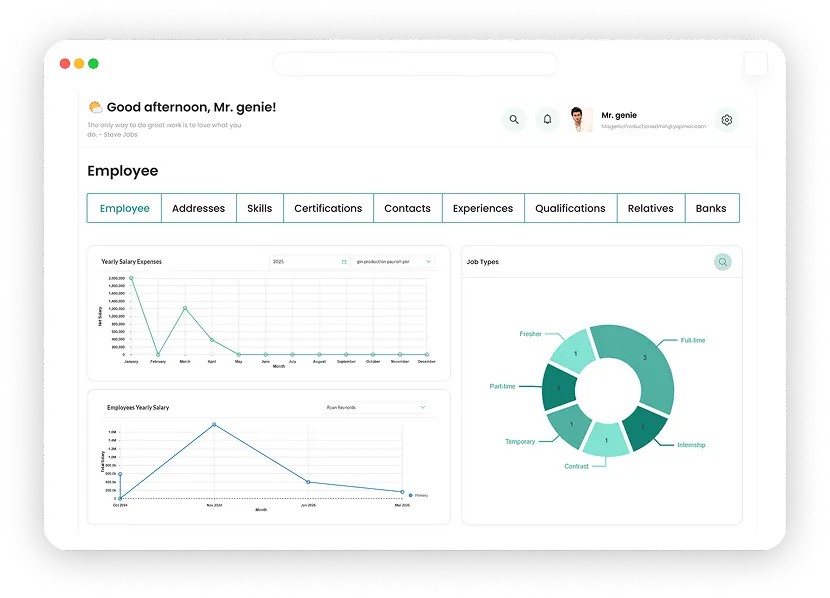
Task: Open settings with the gear icon
Action: [727, 120]
